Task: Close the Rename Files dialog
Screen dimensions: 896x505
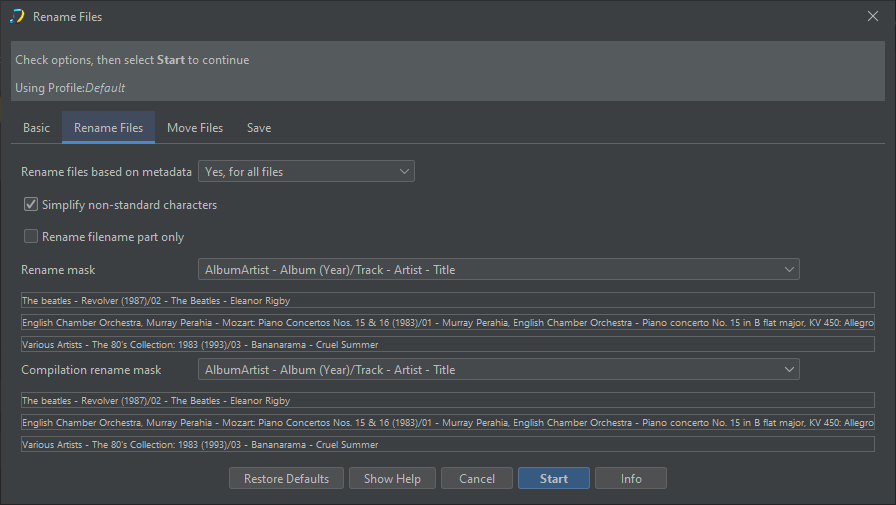Action: click(x=871, y=16)
